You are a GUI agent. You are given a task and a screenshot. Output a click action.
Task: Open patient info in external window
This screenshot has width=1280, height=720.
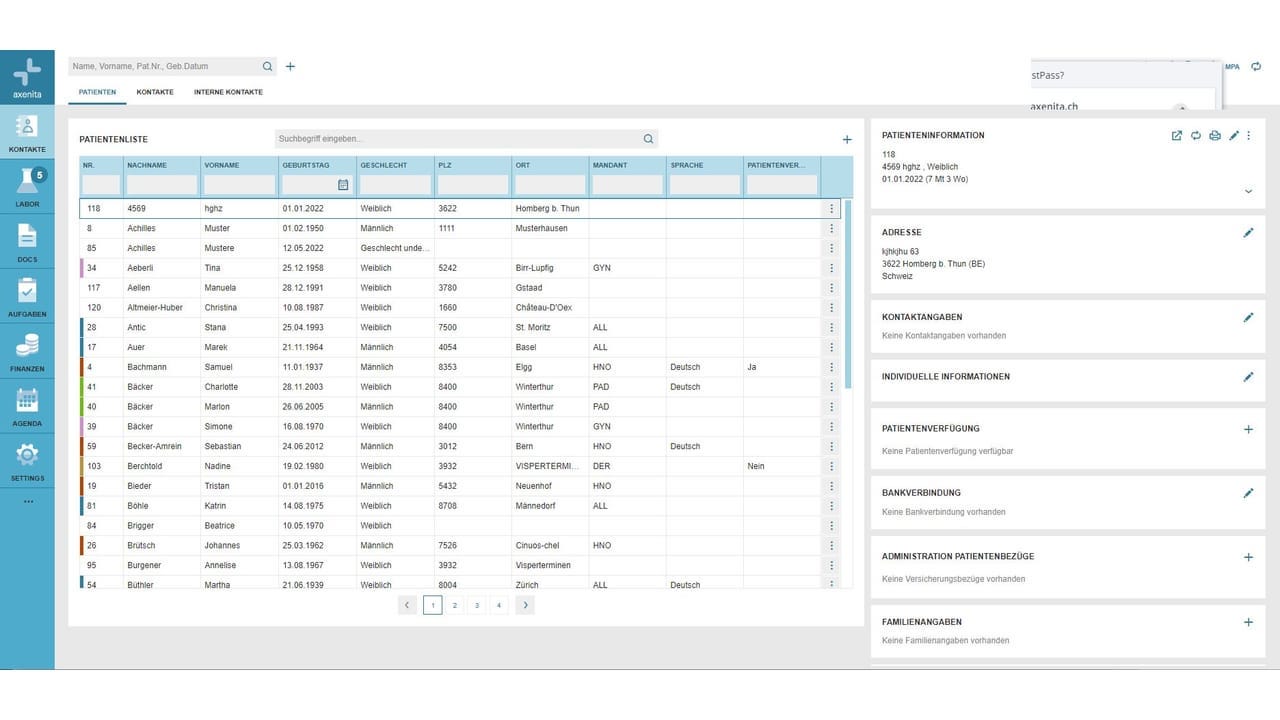point(1177,136)
